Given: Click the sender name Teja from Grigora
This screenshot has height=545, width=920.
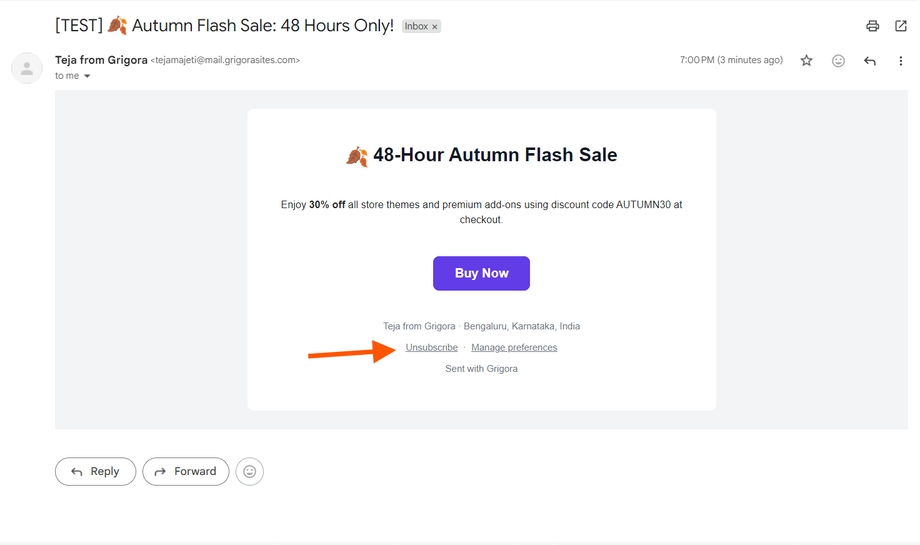Looking at the screenshot, I should (101, 60).
